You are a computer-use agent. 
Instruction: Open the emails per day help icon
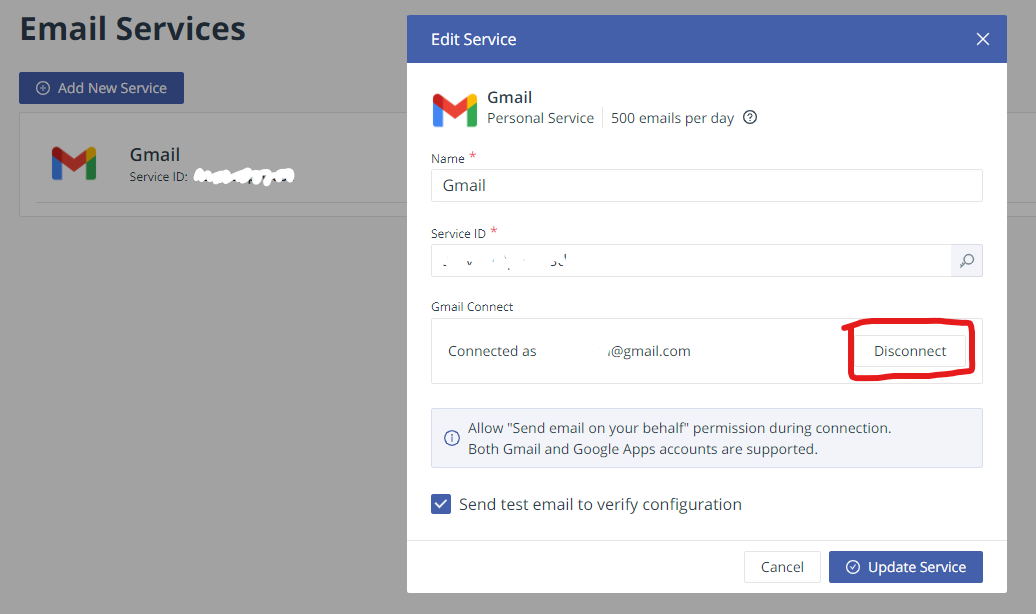coord(750,118)
